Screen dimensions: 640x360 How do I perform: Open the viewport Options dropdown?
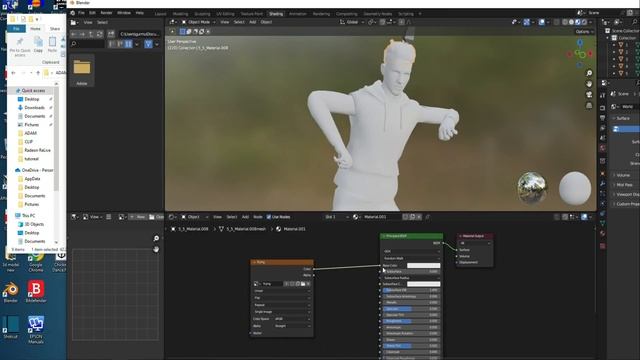click(x=584, y=31)
